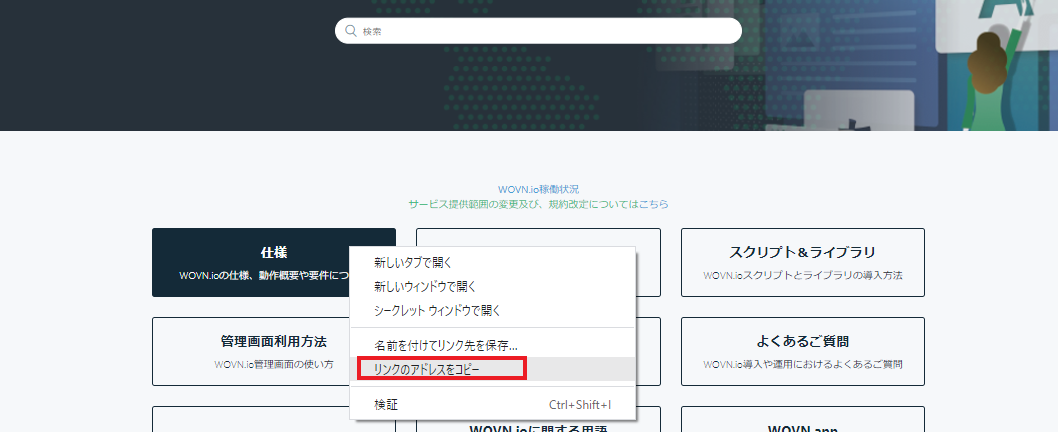Screen dimensions: 1058x432
Task: Click the partially visible card below 管理画面利用方法
Action: tap(250, 420)
